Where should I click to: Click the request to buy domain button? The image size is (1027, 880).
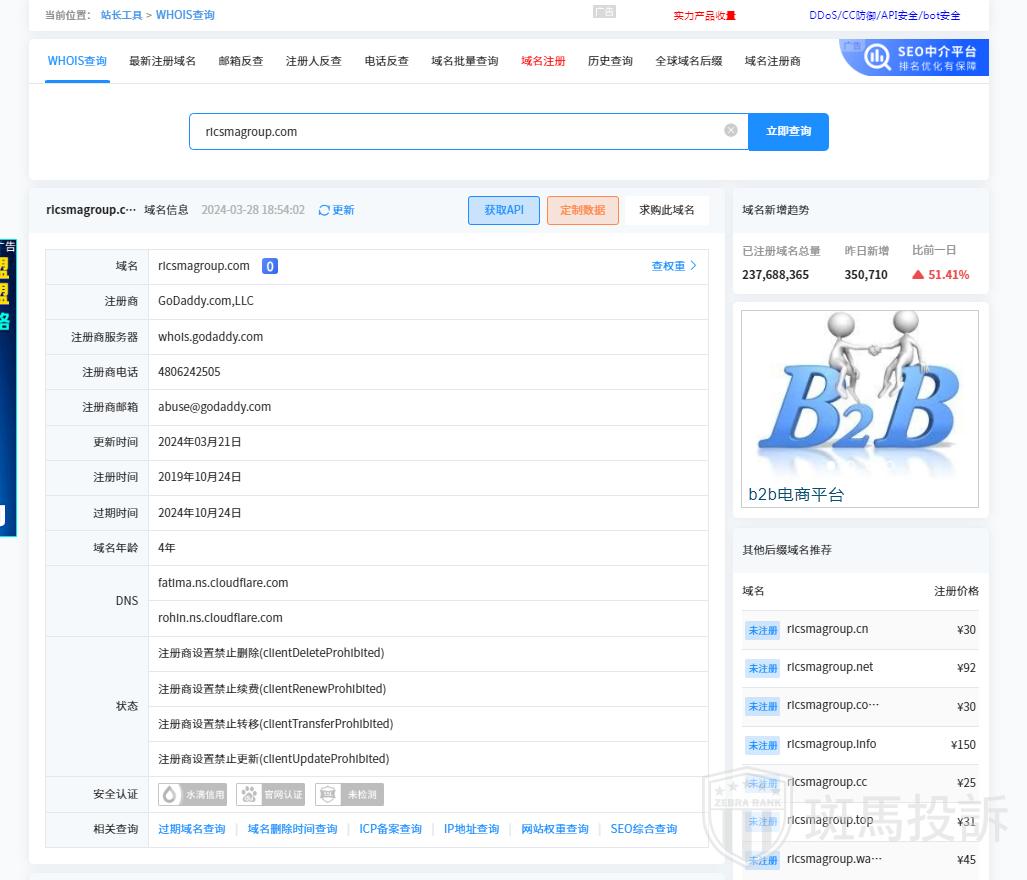(667, 210)
